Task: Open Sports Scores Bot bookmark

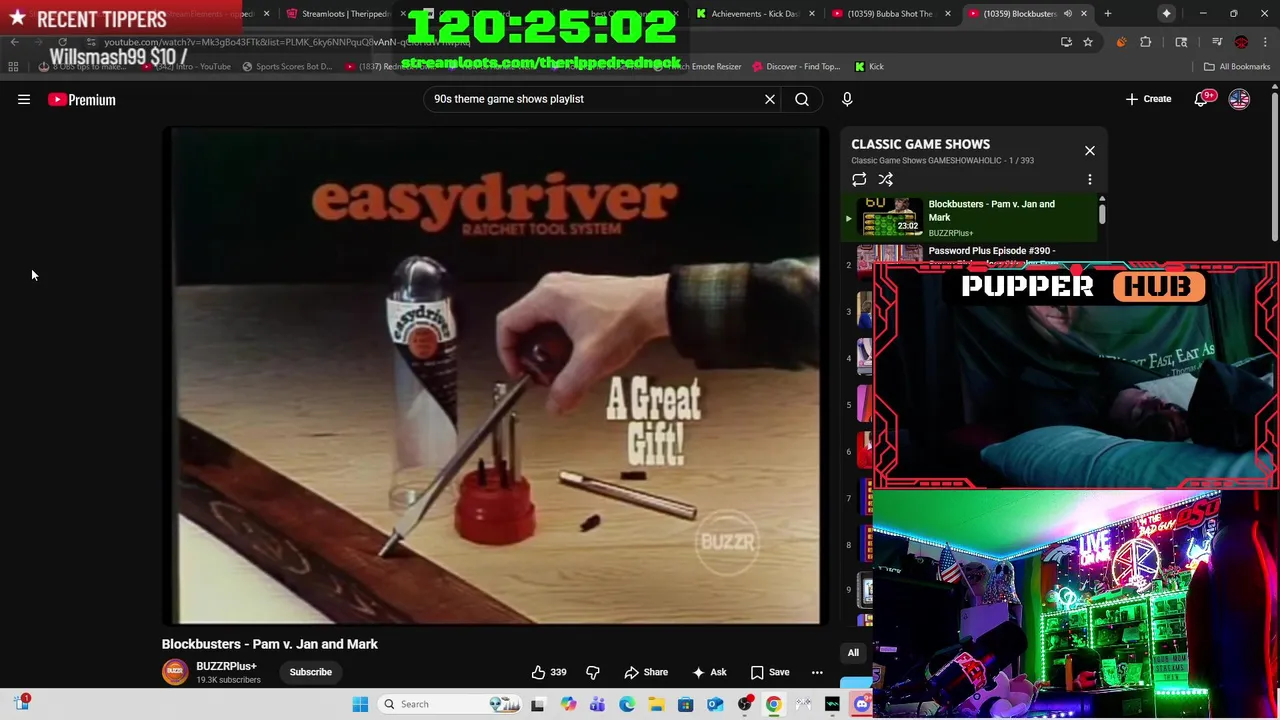Action: click(x=287, y=67)
